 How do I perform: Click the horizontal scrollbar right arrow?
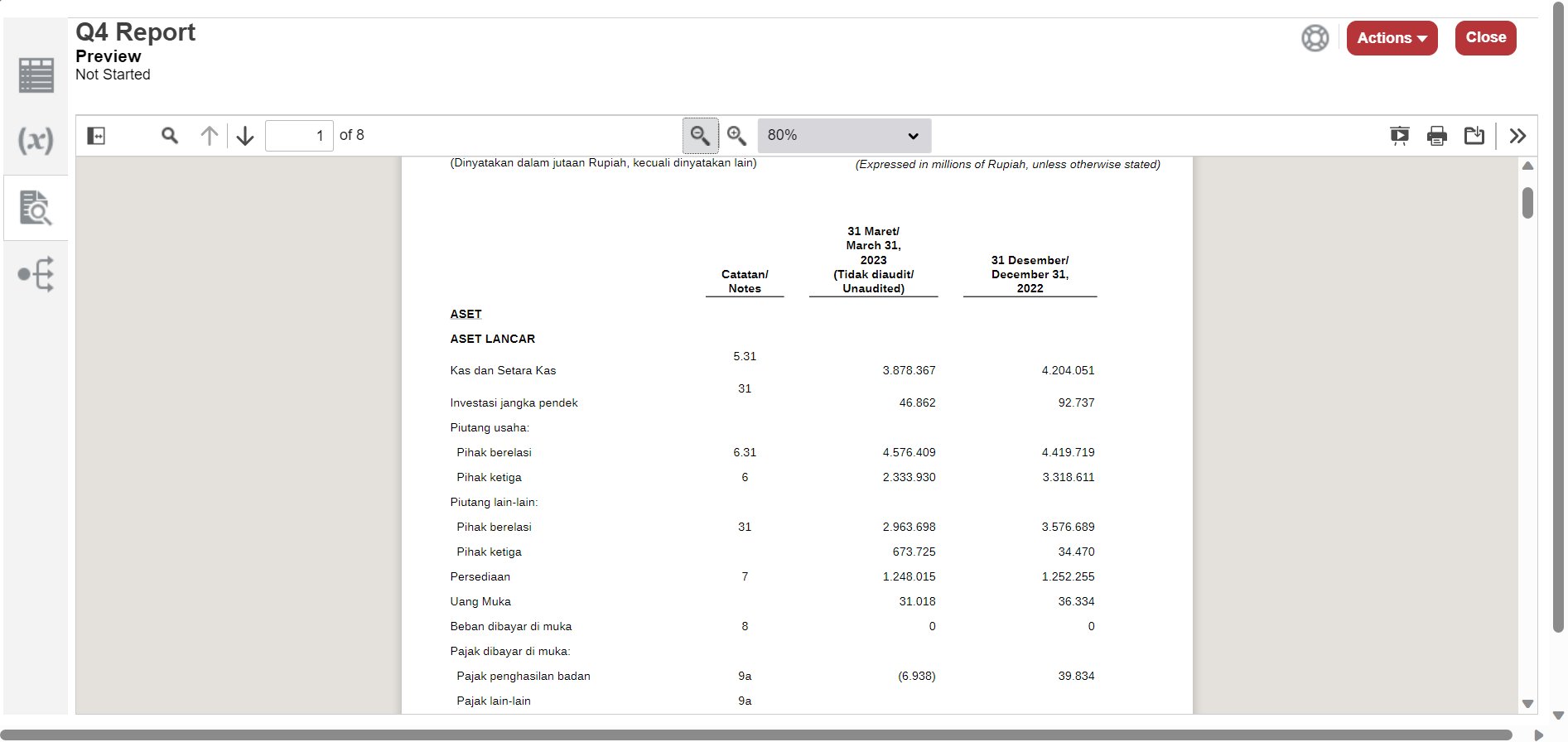tap(1538, 735)
